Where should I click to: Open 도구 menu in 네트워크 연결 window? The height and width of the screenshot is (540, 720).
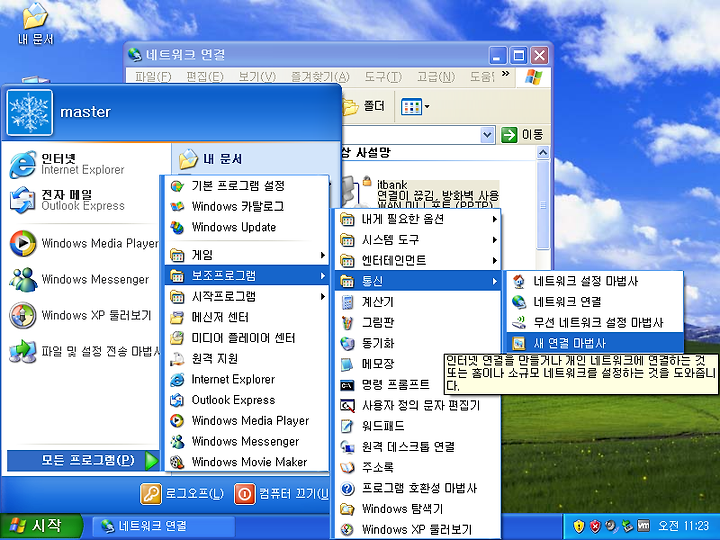(383, 77)
